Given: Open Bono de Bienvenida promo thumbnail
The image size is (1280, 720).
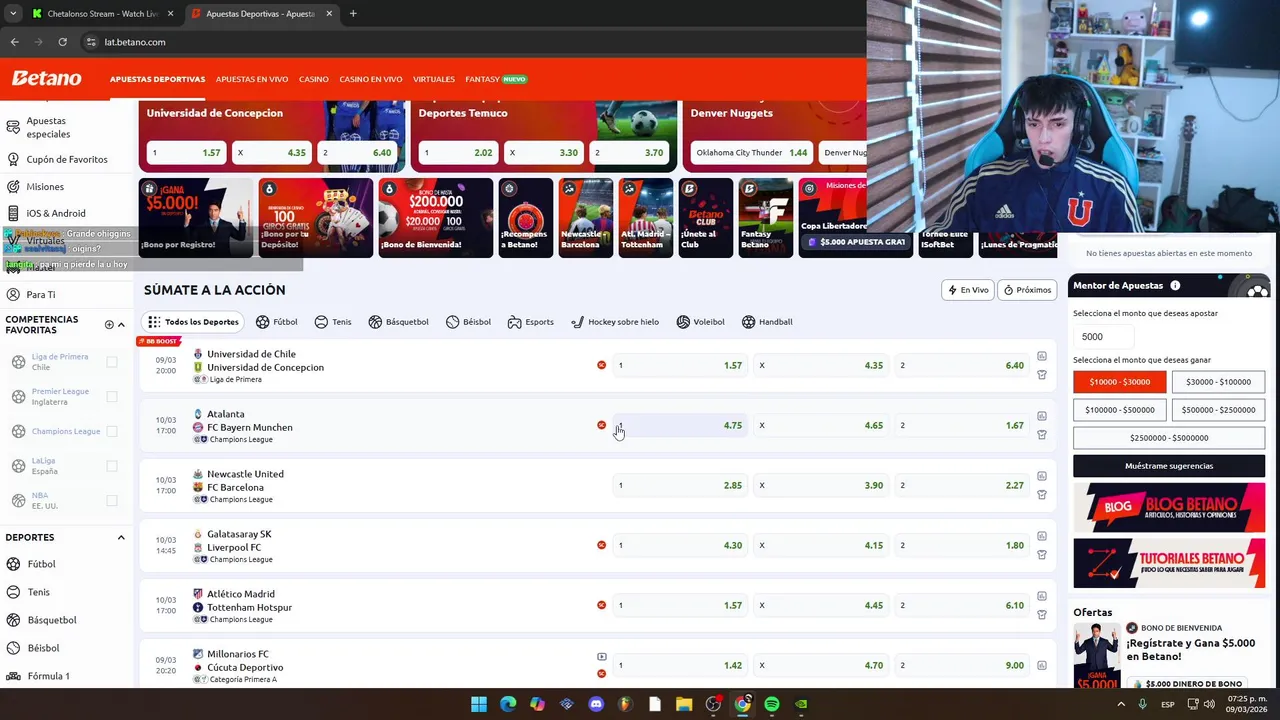Looking at the screenshot, I should [435, 217].
